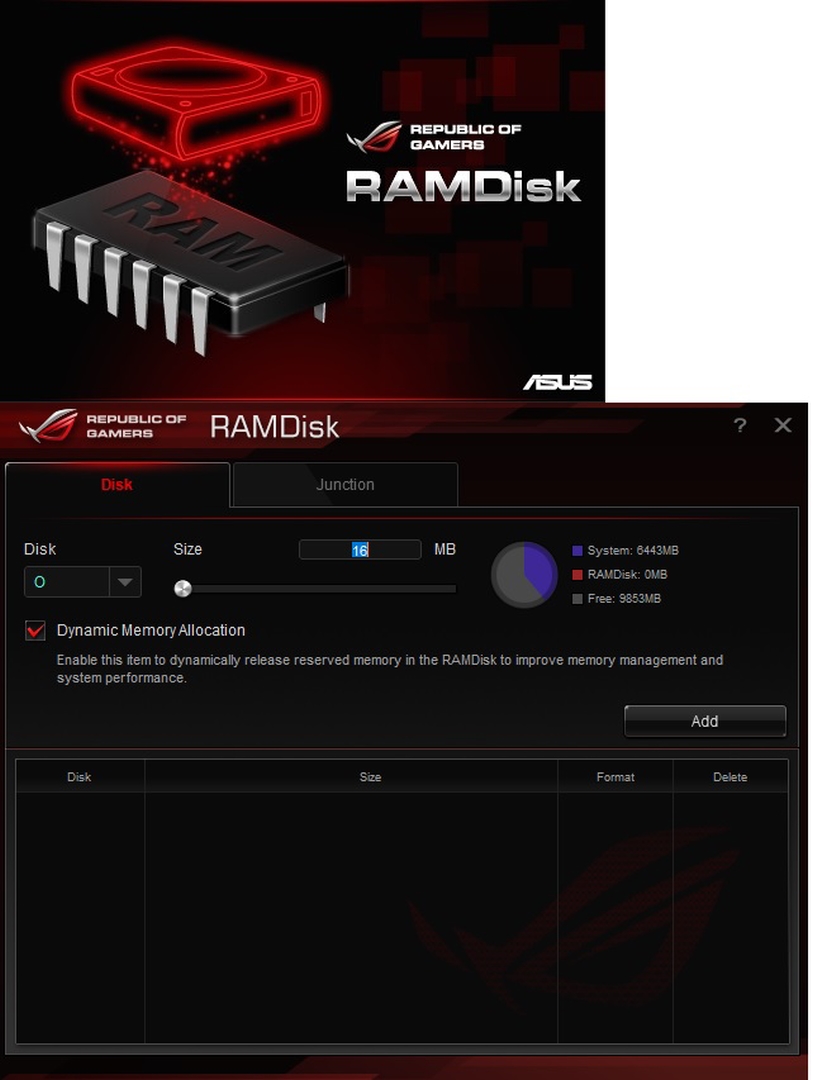
Task: Click the Add button
Action: pos(705,721)
